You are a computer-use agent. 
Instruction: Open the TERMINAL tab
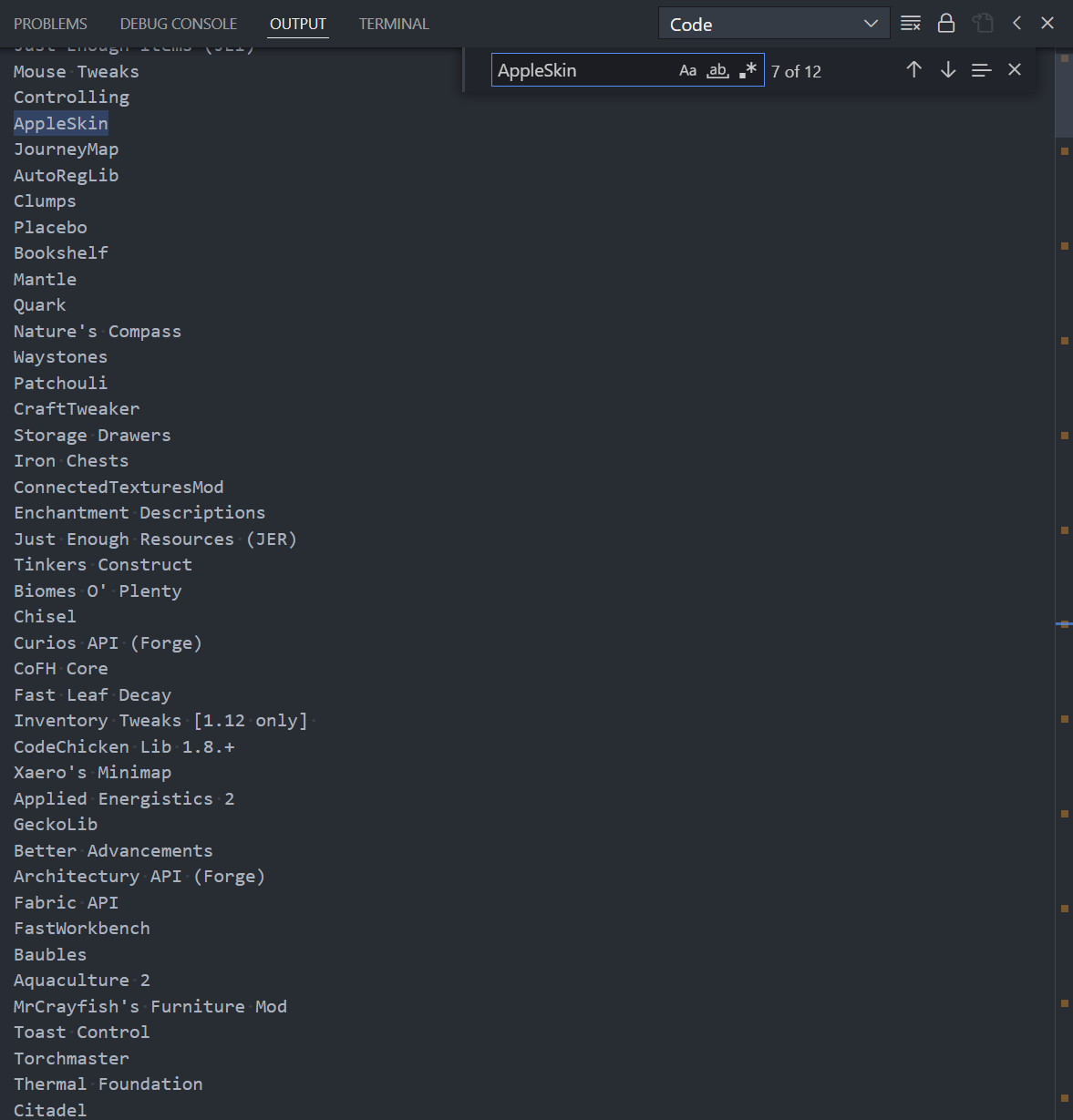coord(394,24)
